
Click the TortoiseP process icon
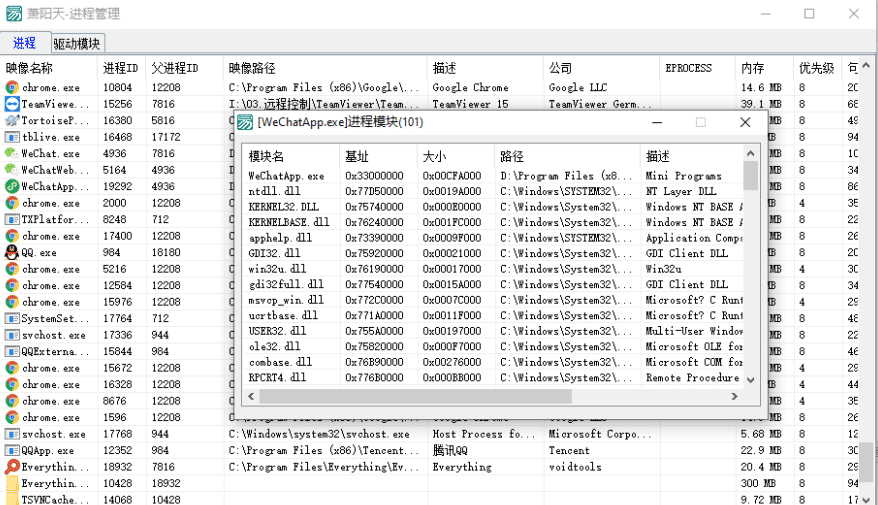click(x=12, y=120)
